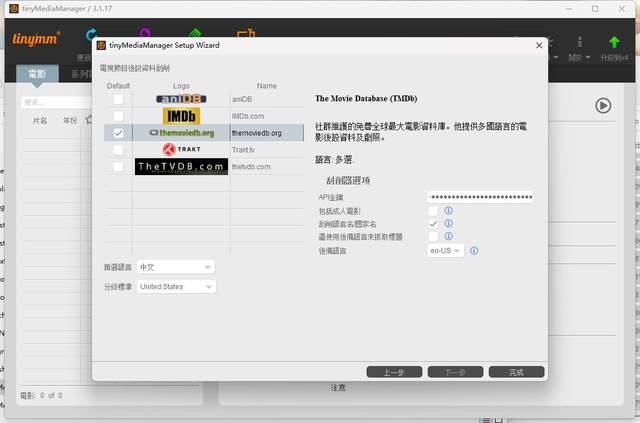The image size is (640, 423).
Task: Click the Name column header
Action: (x=267, y=86)
